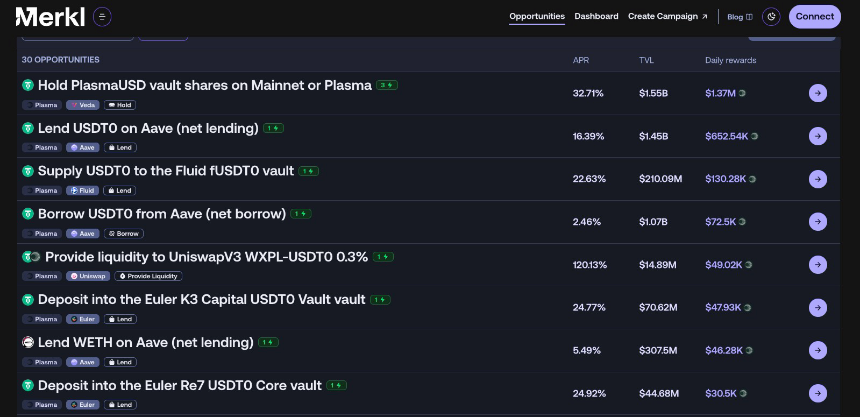Screen dimensions: 860x417
Task: Switch to the Opportunities tab
Action: click(x=537, y=16)
